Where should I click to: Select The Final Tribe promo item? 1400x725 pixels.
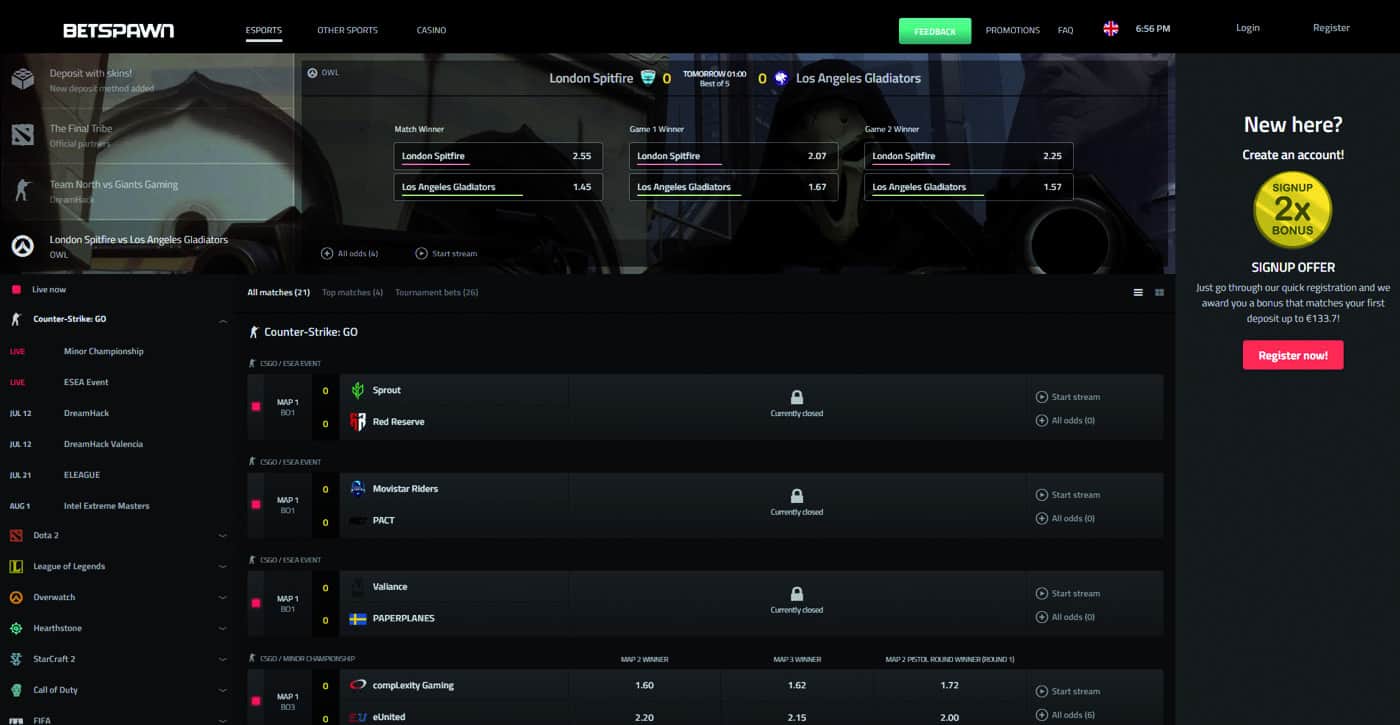tap(148, 135)
